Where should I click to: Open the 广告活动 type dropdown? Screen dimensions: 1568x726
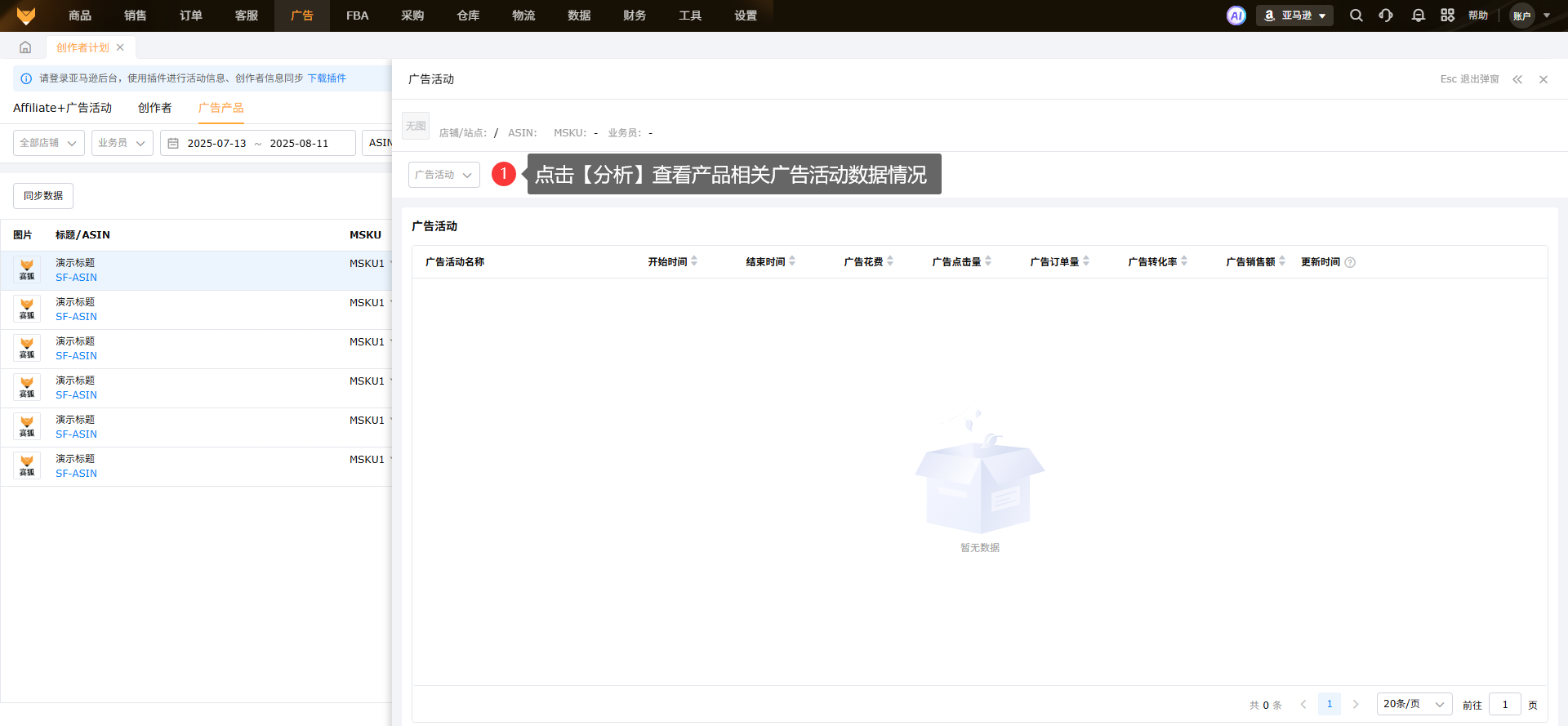pos(444,175)
